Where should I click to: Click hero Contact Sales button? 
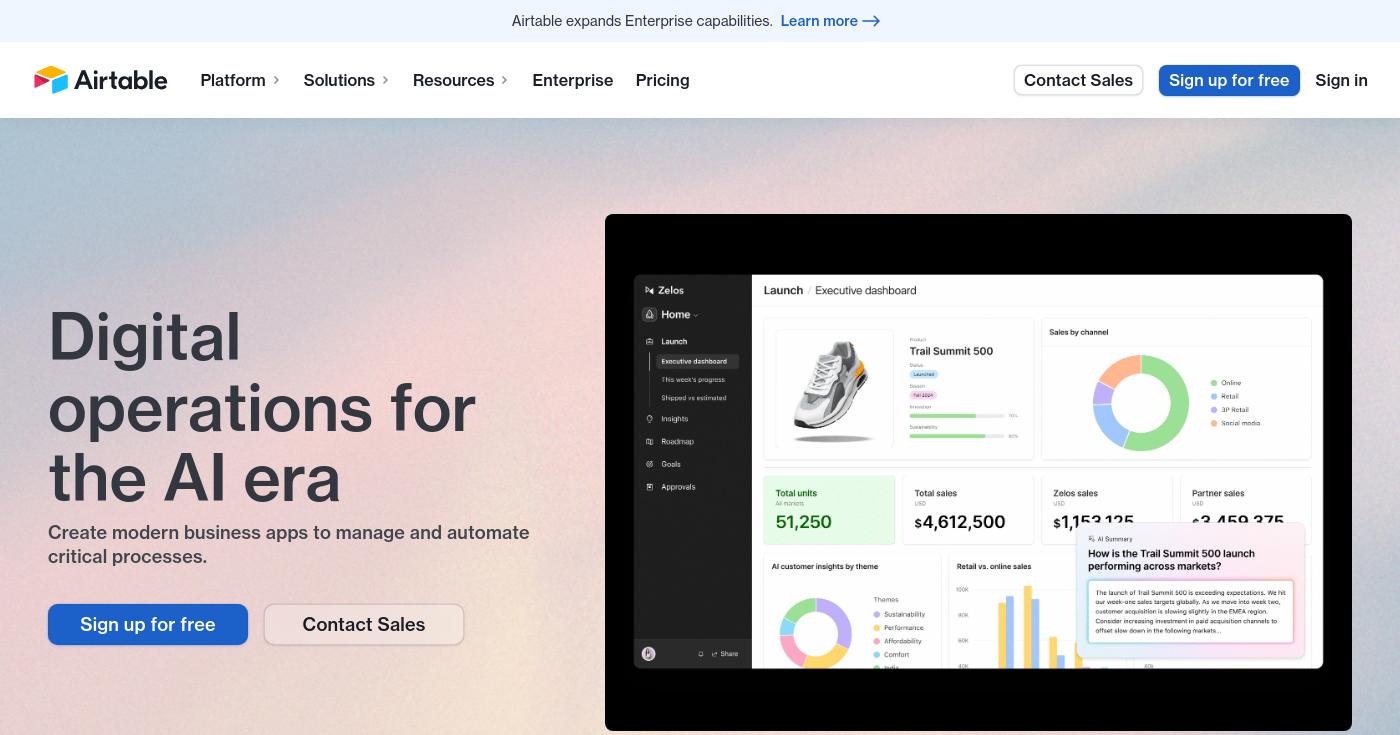pyautogui.click(x=364, y=624)
